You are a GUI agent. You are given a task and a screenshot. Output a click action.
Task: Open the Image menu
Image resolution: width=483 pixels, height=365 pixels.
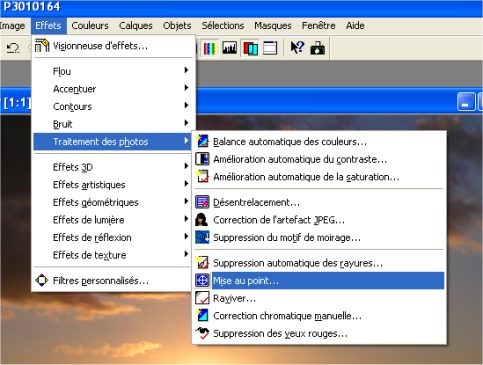[12, 26]
